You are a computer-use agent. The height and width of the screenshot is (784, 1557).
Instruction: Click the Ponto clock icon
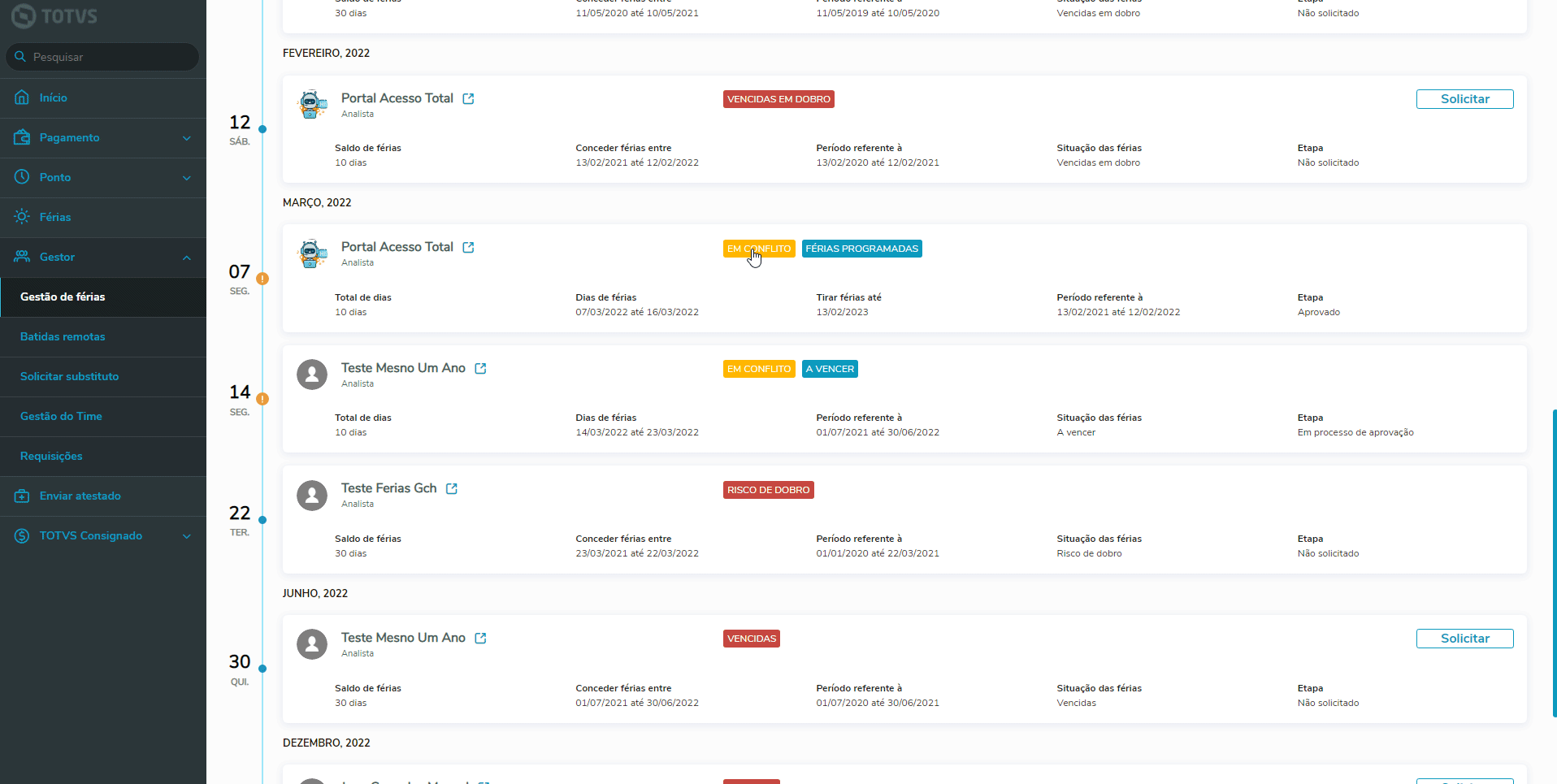pos(22,177)
